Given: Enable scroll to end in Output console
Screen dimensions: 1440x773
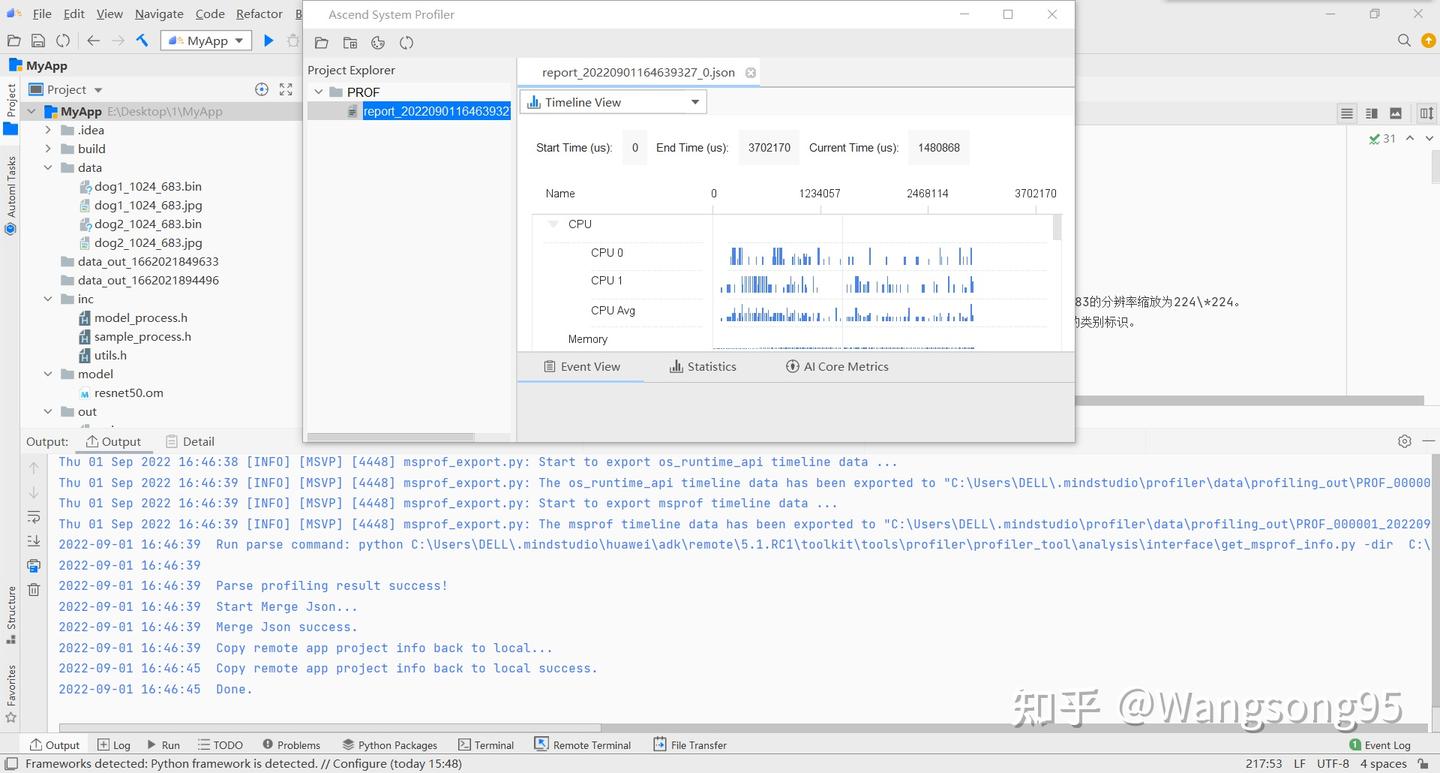Looking at the screenshot, I should 33,540.
